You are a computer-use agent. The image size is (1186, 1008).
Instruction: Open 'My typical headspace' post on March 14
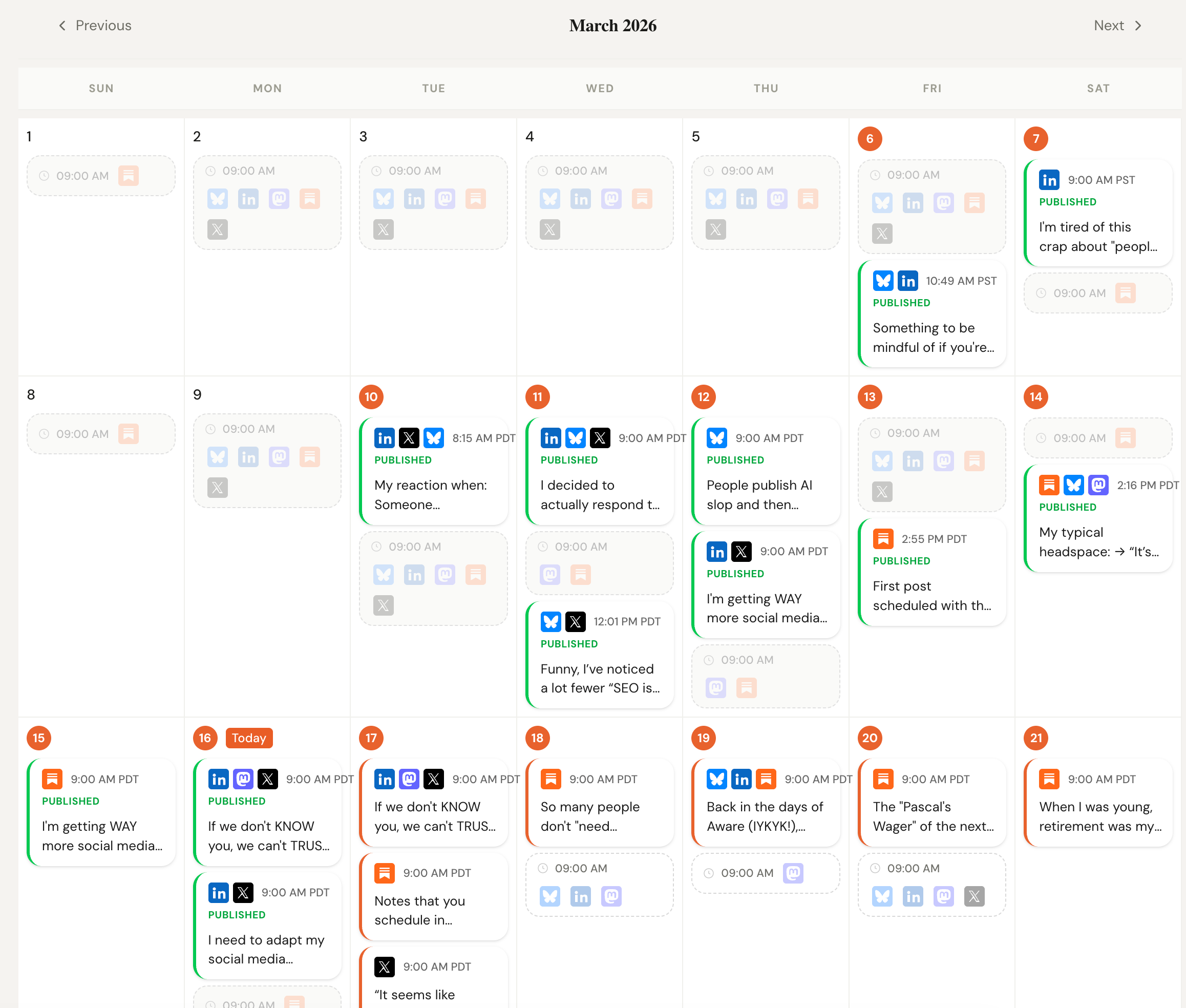click(x=1097, y=542)
